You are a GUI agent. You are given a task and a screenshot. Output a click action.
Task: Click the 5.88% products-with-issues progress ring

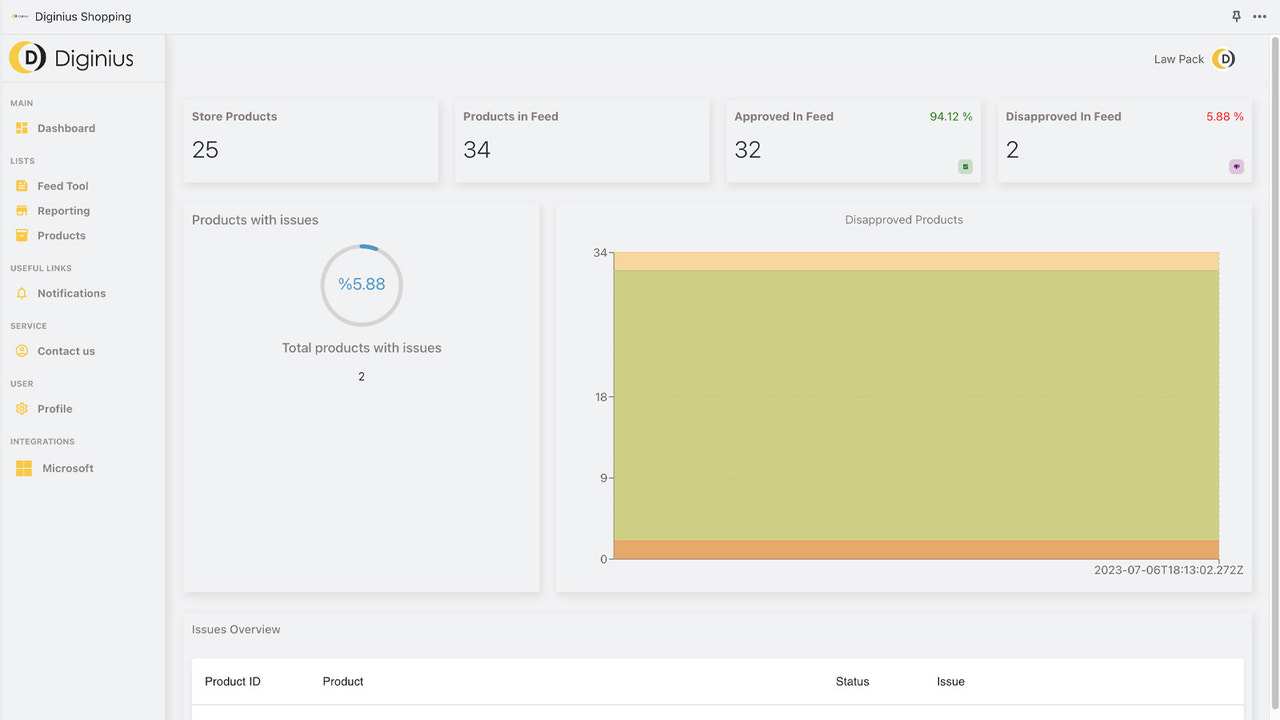[x=361, y=284]
